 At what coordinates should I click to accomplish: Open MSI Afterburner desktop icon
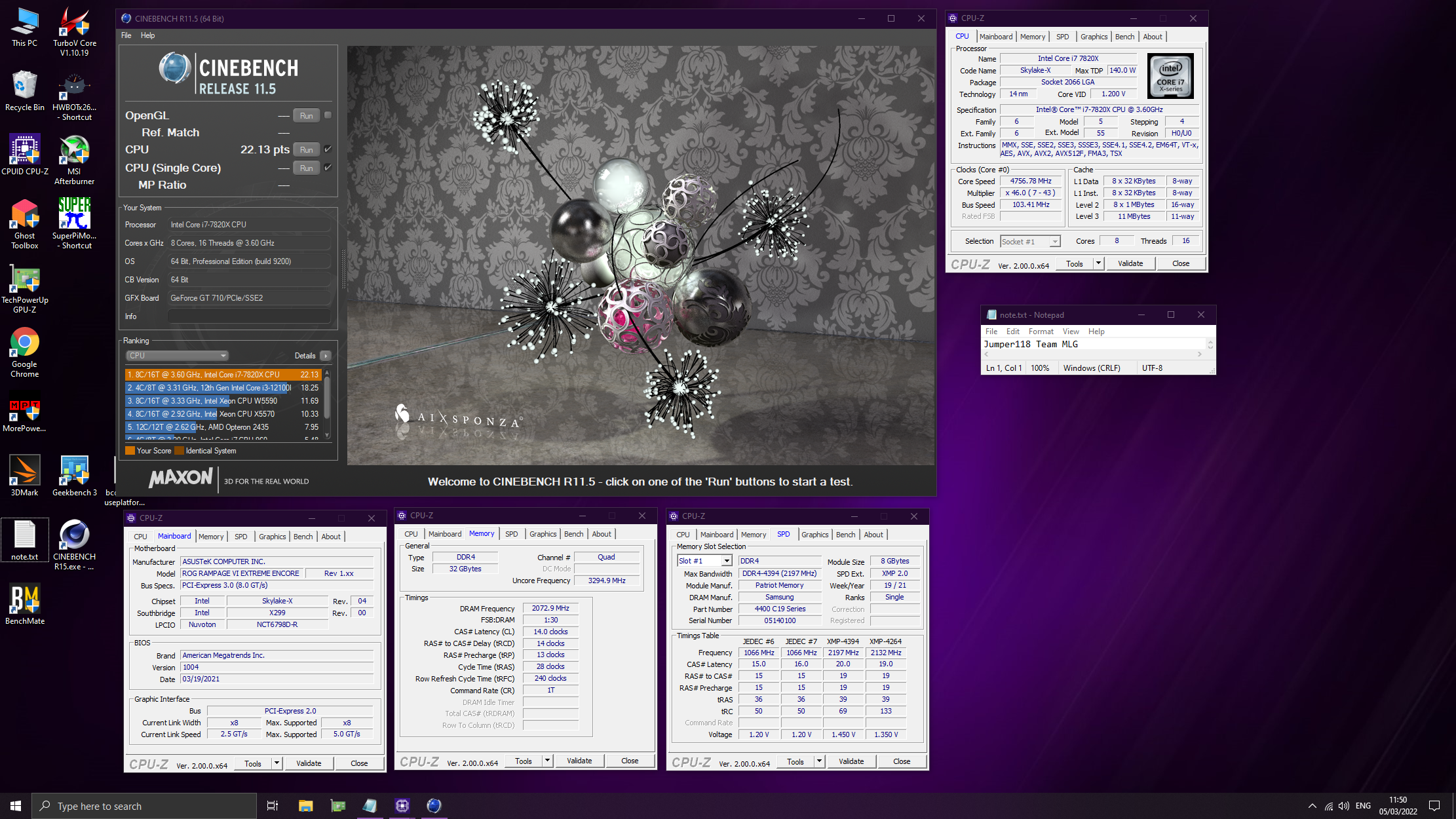coord(75,161)
